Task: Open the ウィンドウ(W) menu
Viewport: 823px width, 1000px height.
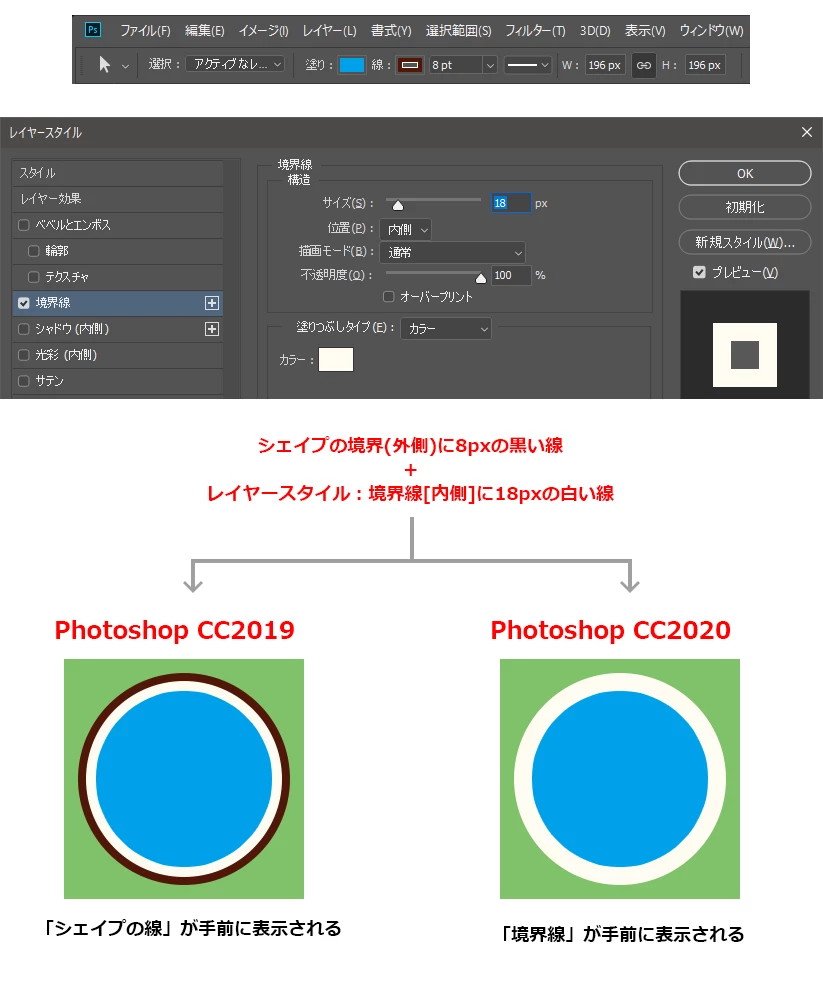Action: coord(711,30)
